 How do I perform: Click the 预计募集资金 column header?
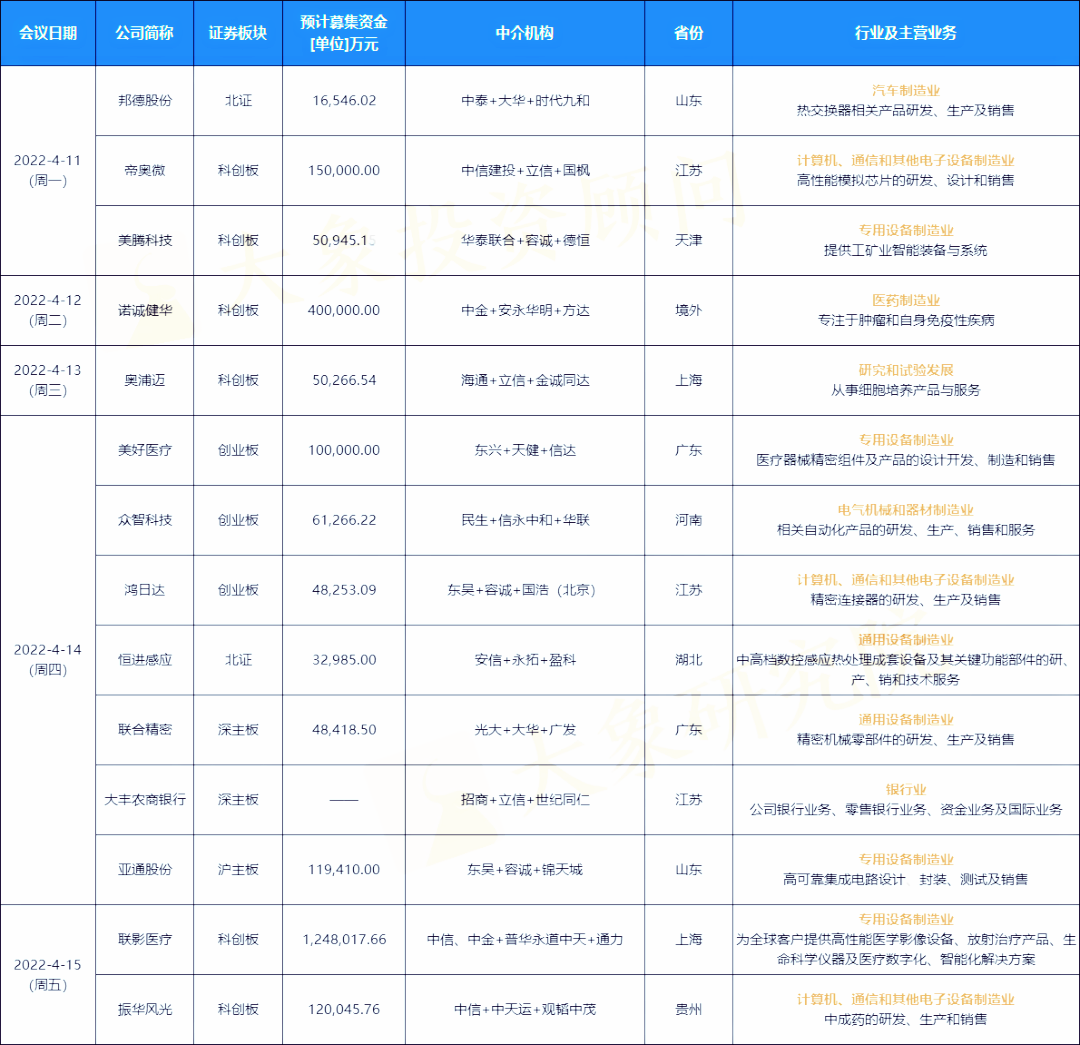tap(344, 33)
